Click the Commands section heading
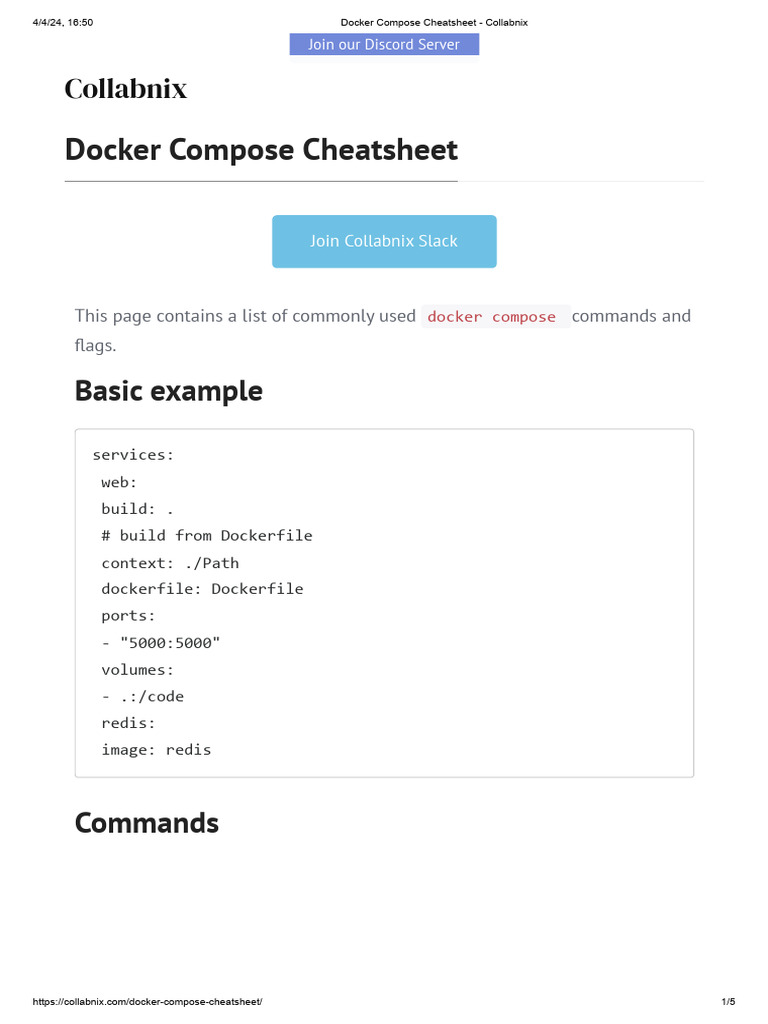 (146, 823)
